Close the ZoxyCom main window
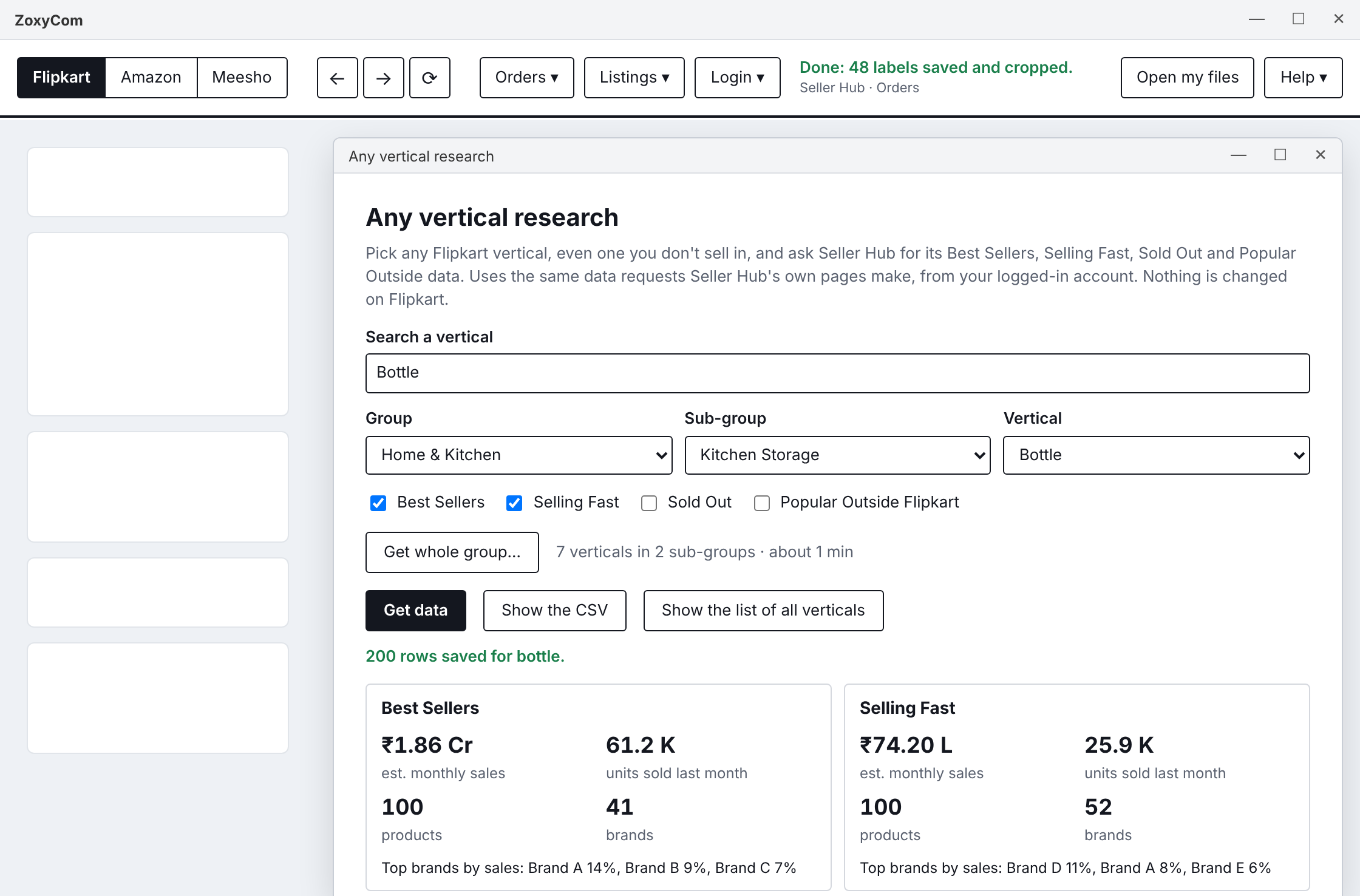Screen dimensions: 1360x896 [1338, 19]
